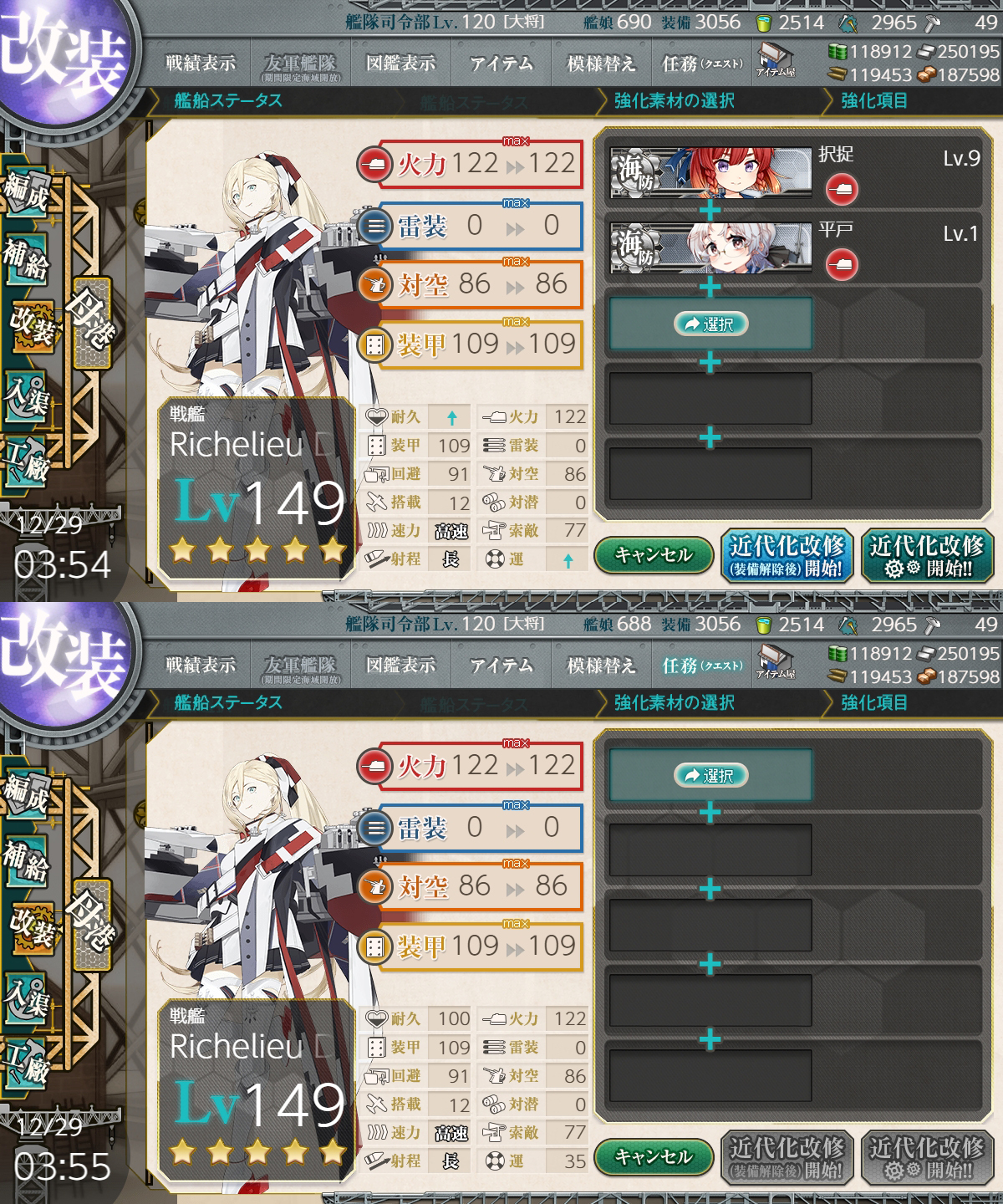
Task: Open 戦績表示 menu in top screenshot
Action: pos(201,63)
